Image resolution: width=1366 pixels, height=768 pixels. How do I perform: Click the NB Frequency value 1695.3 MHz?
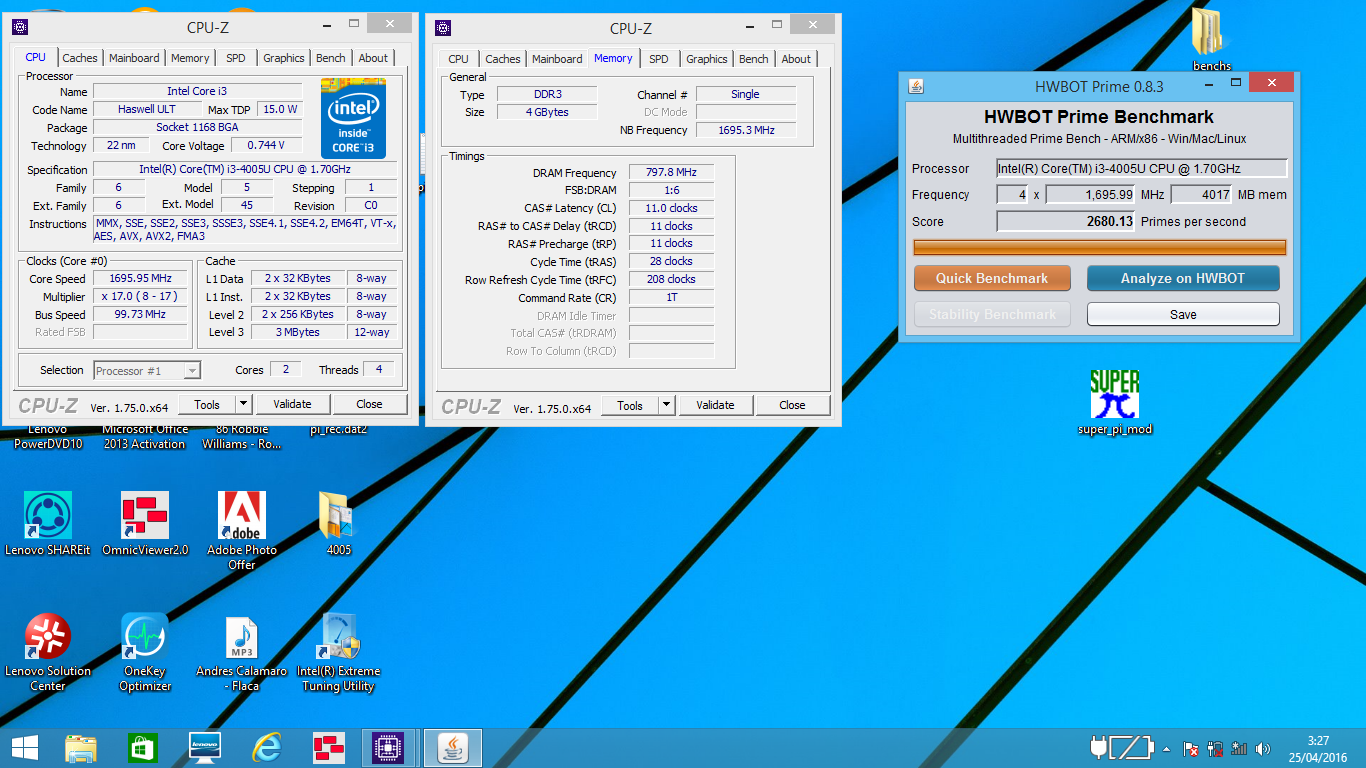pyautogui.click(x=746, y=130)
